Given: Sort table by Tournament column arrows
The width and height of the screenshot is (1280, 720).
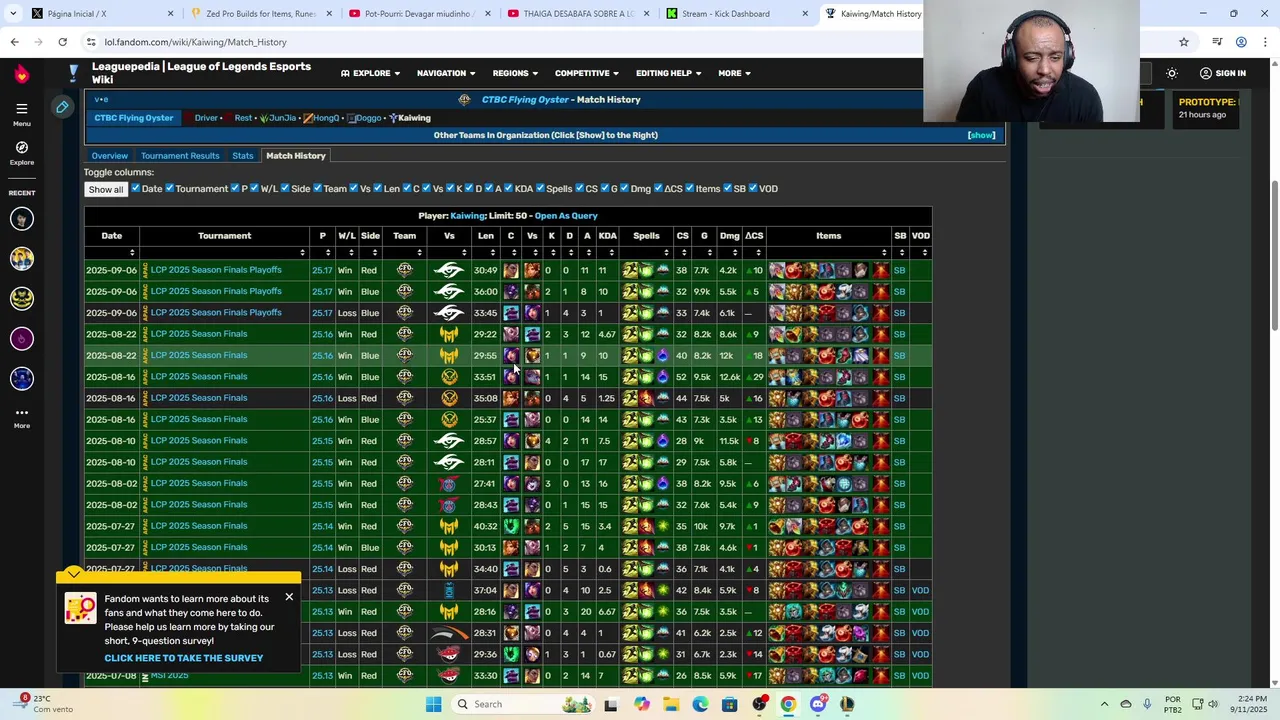Looking at the screenshot, I should (301, 253).
